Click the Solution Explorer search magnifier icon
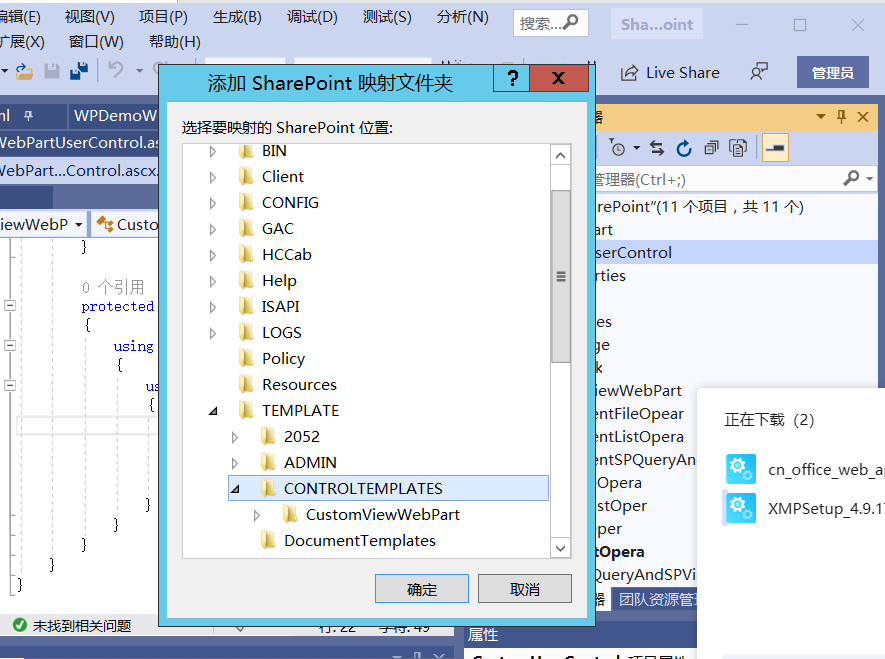 tap(851, 179)
